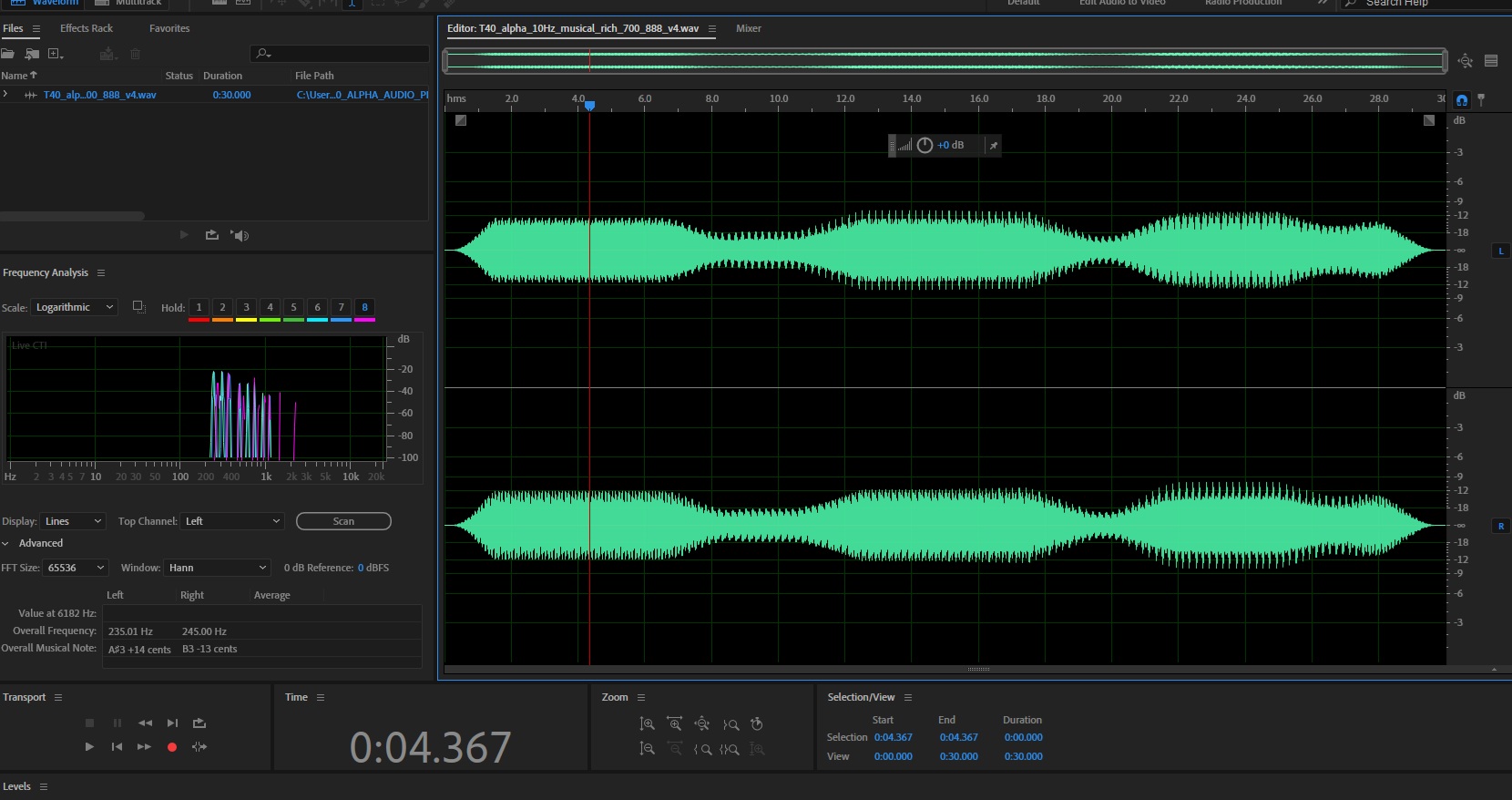
Task: Toggle Right channel R enable button
Action: (x=1501, y=526)
